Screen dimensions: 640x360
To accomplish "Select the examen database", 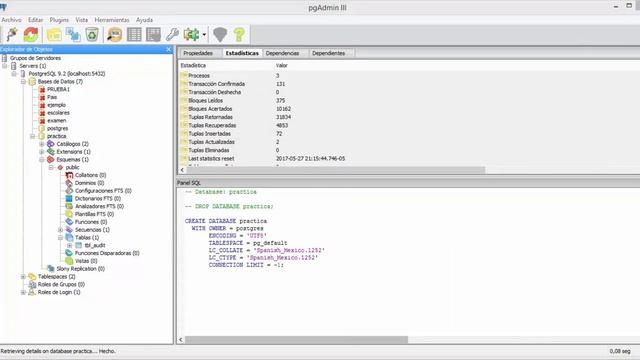I will point(57,120).
